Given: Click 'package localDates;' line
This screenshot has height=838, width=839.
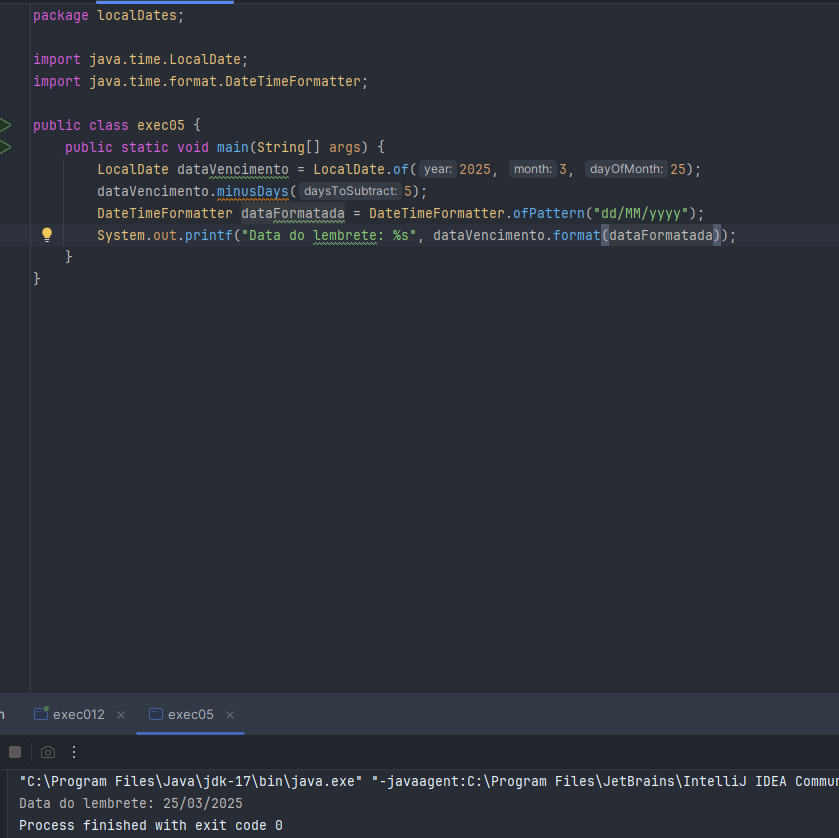Looking at the screenshot, I should (109, 16).
